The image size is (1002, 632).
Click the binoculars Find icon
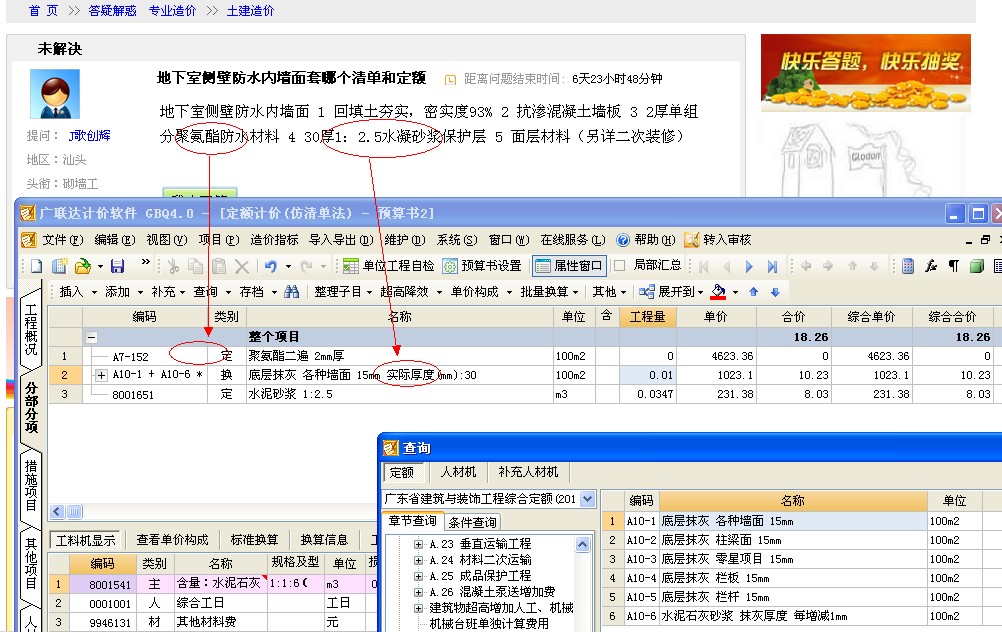(x=291, y=292)
